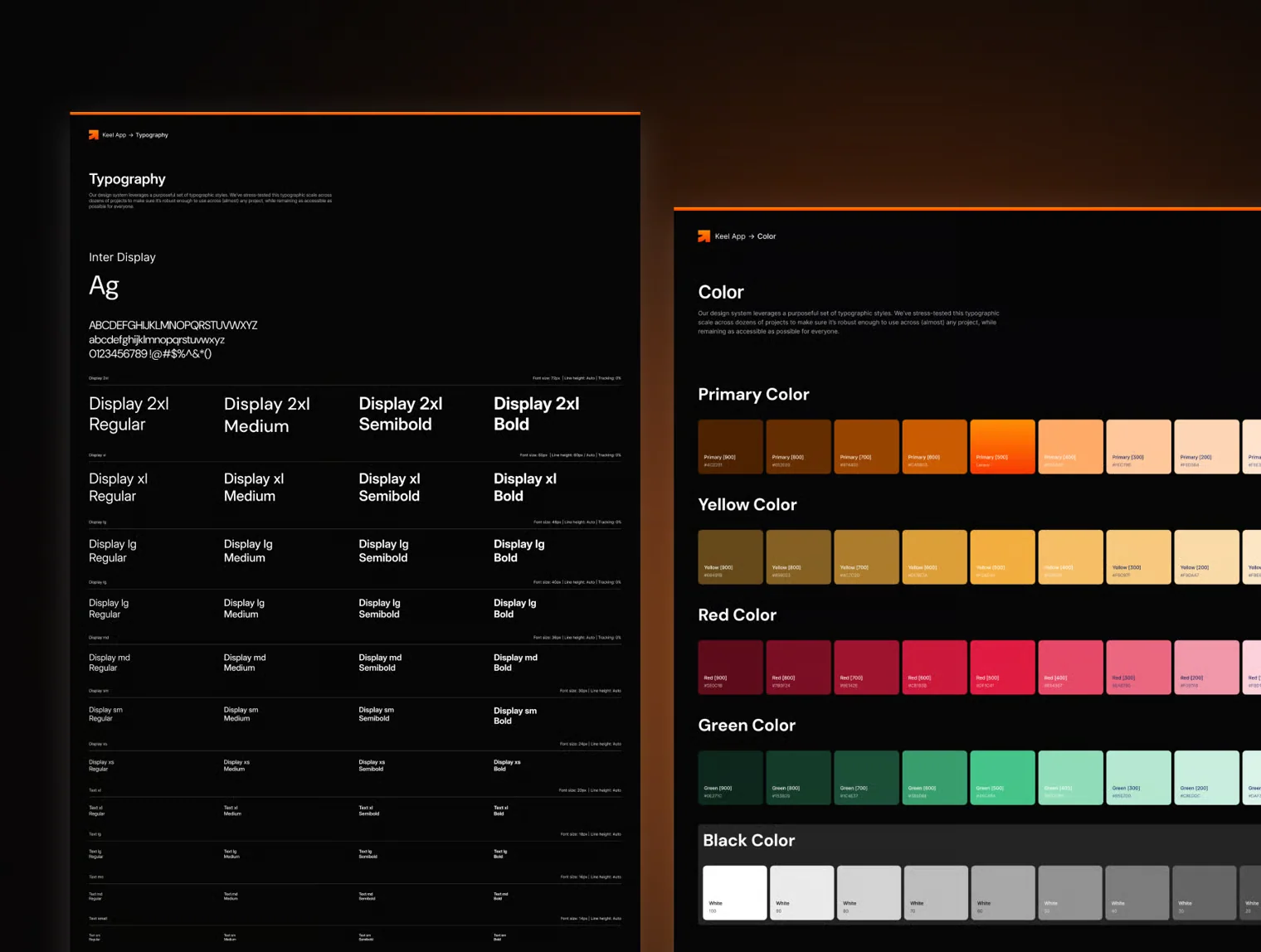The image size is (1261, 952).
Task: Select the Yellow [900] swatch
Action: tap(730, 557)
